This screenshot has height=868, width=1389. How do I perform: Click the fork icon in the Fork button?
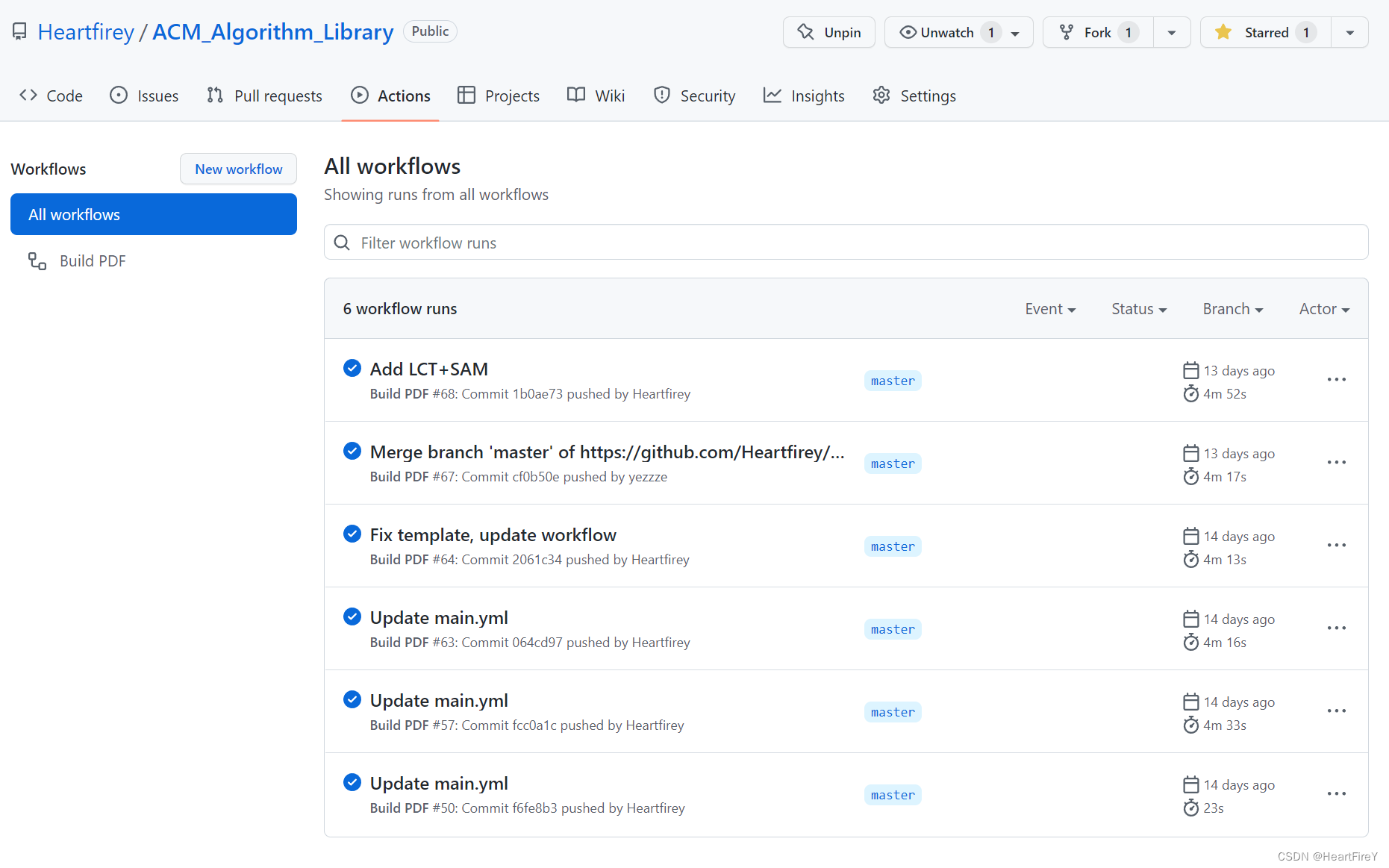pos(1067,32)
